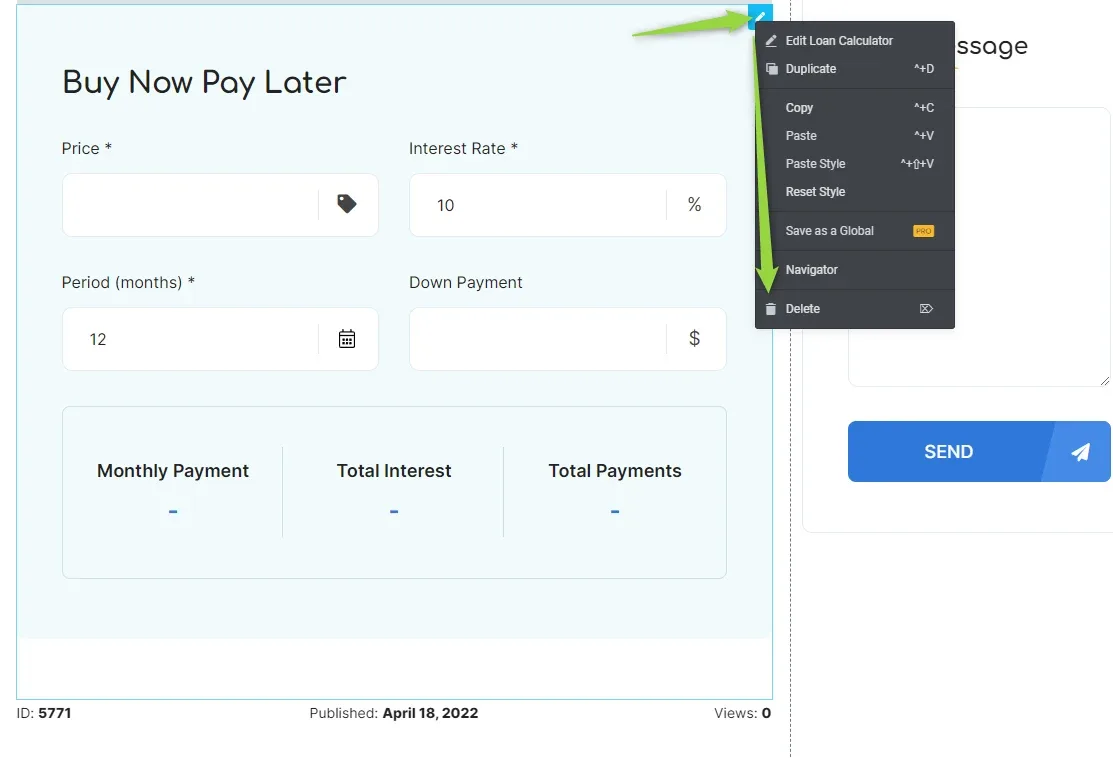This screenshot has width=1113, height=758.
Task: Click the Monthly Payment result label
Action: tap(173, 471)
